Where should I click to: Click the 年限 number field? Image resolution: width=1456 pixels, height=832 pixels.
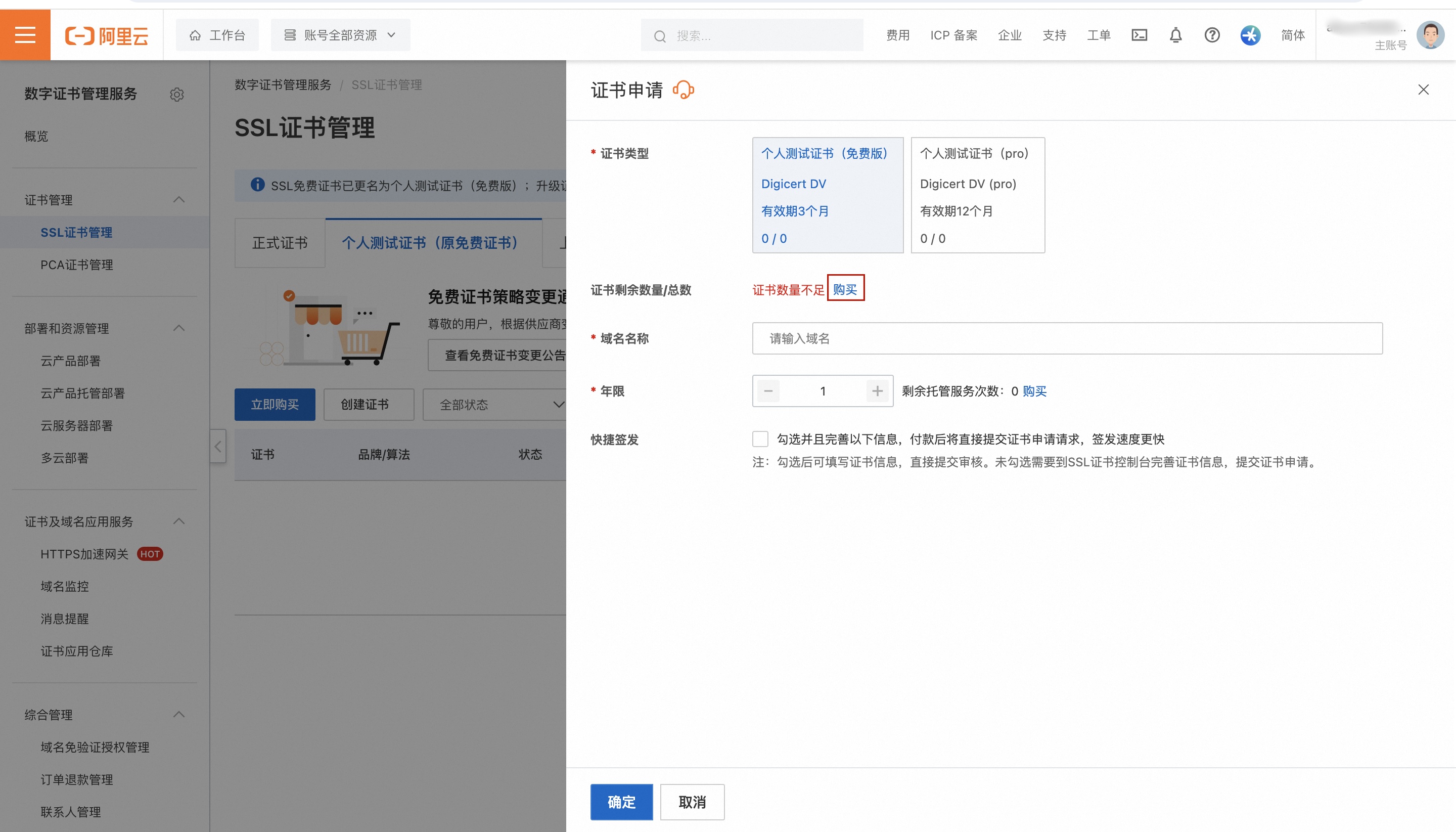point(823,391)
